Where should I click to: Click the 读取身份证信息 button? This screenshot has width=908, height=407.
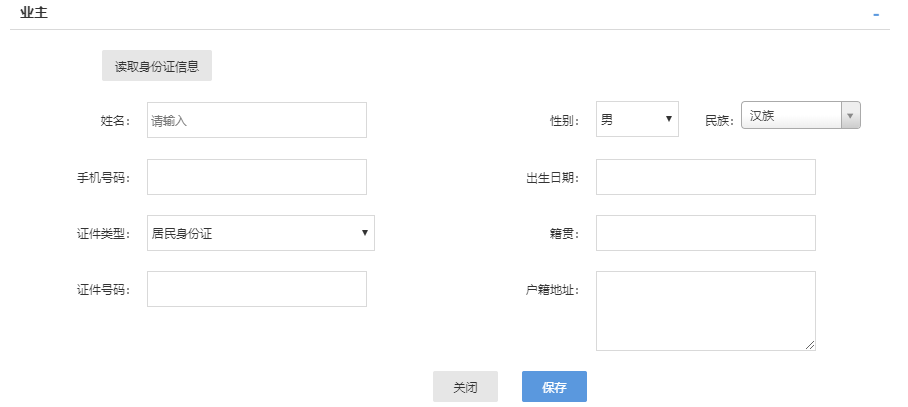(157, 65)
